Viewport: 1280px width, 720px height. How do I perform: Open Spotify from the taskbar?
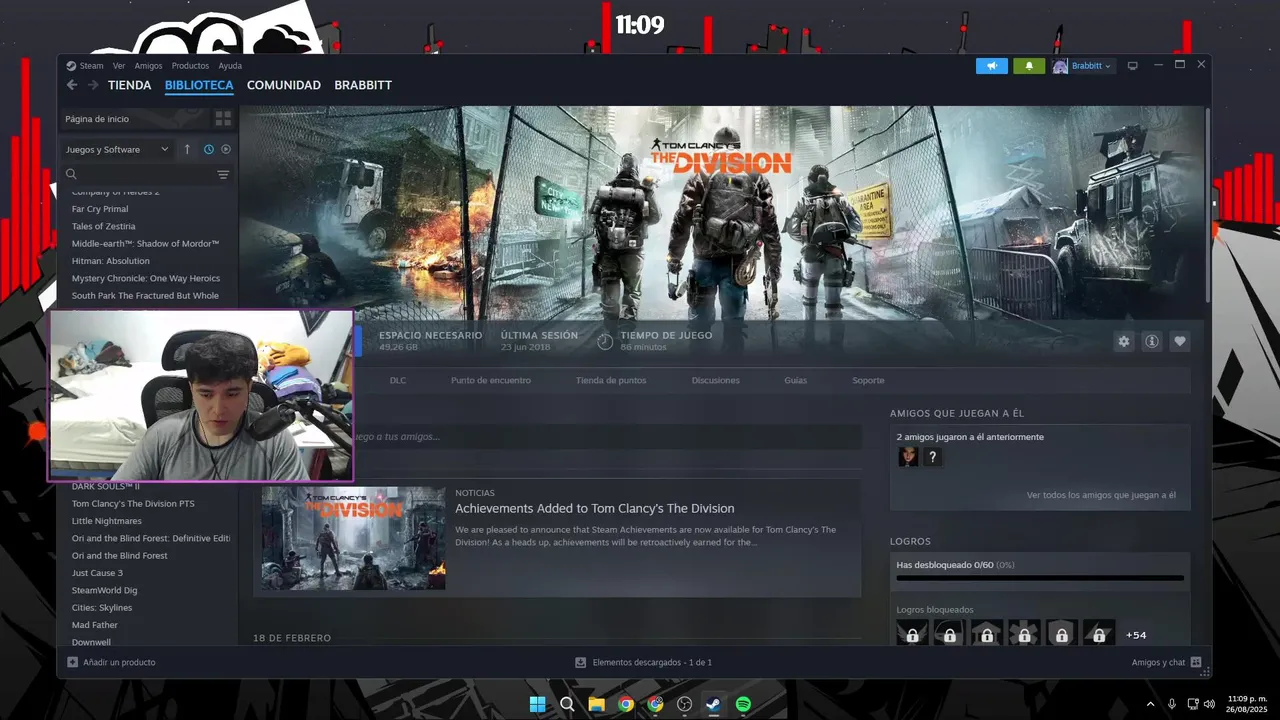(x=743, y=704)
